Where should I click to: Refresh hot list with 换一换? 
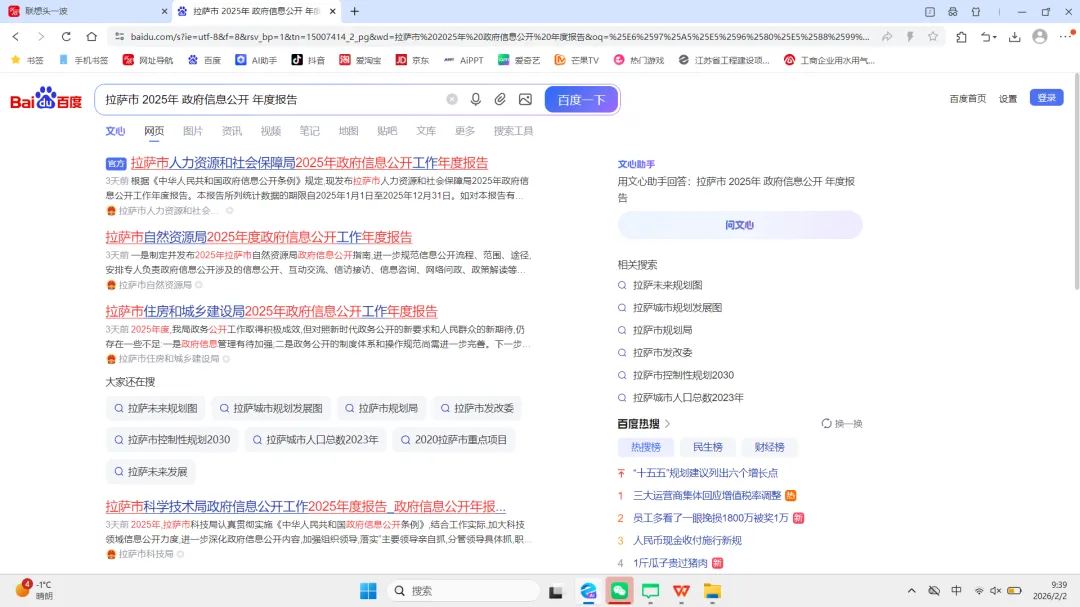tap(842, 424)
